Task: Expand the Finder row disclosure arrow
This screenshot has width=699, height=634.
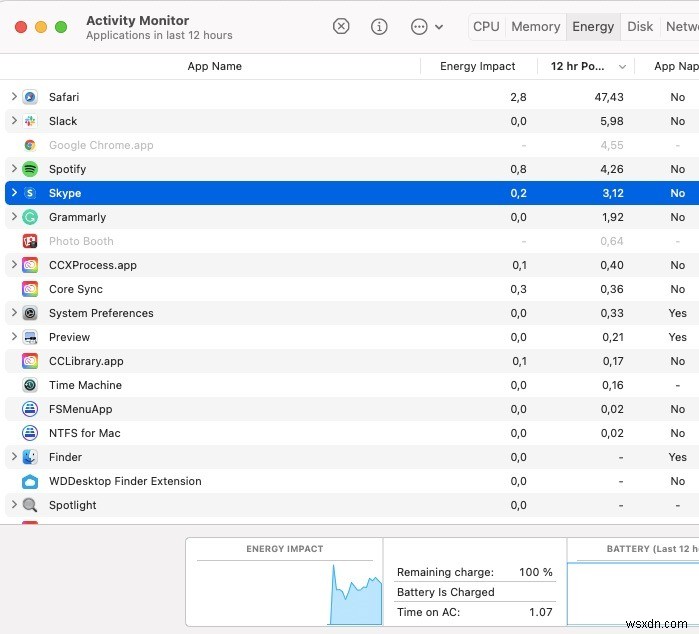Action: pos(14,457)
